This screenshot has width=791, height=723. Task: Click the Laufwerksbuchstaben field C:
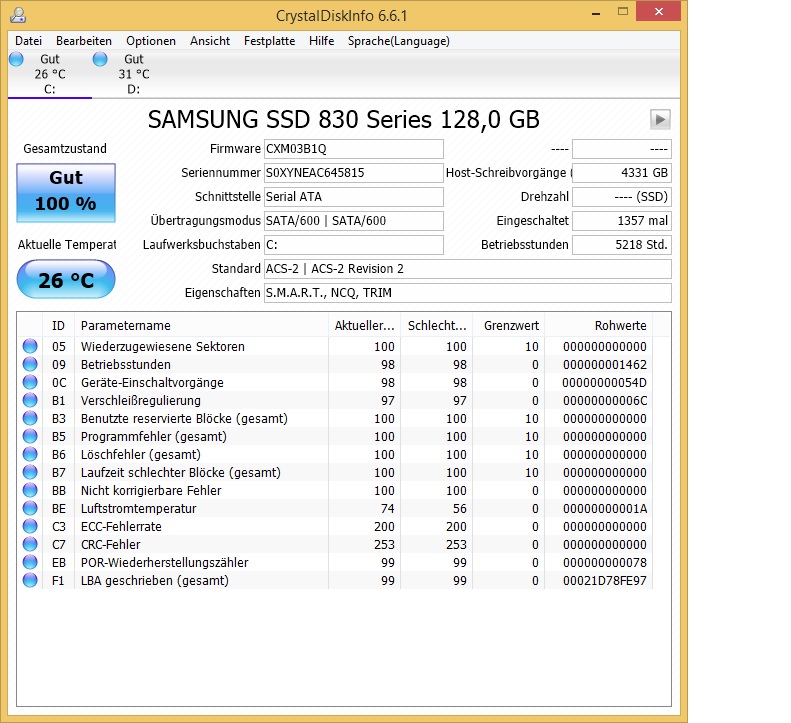pyautogui.click(x=354, y=245)
